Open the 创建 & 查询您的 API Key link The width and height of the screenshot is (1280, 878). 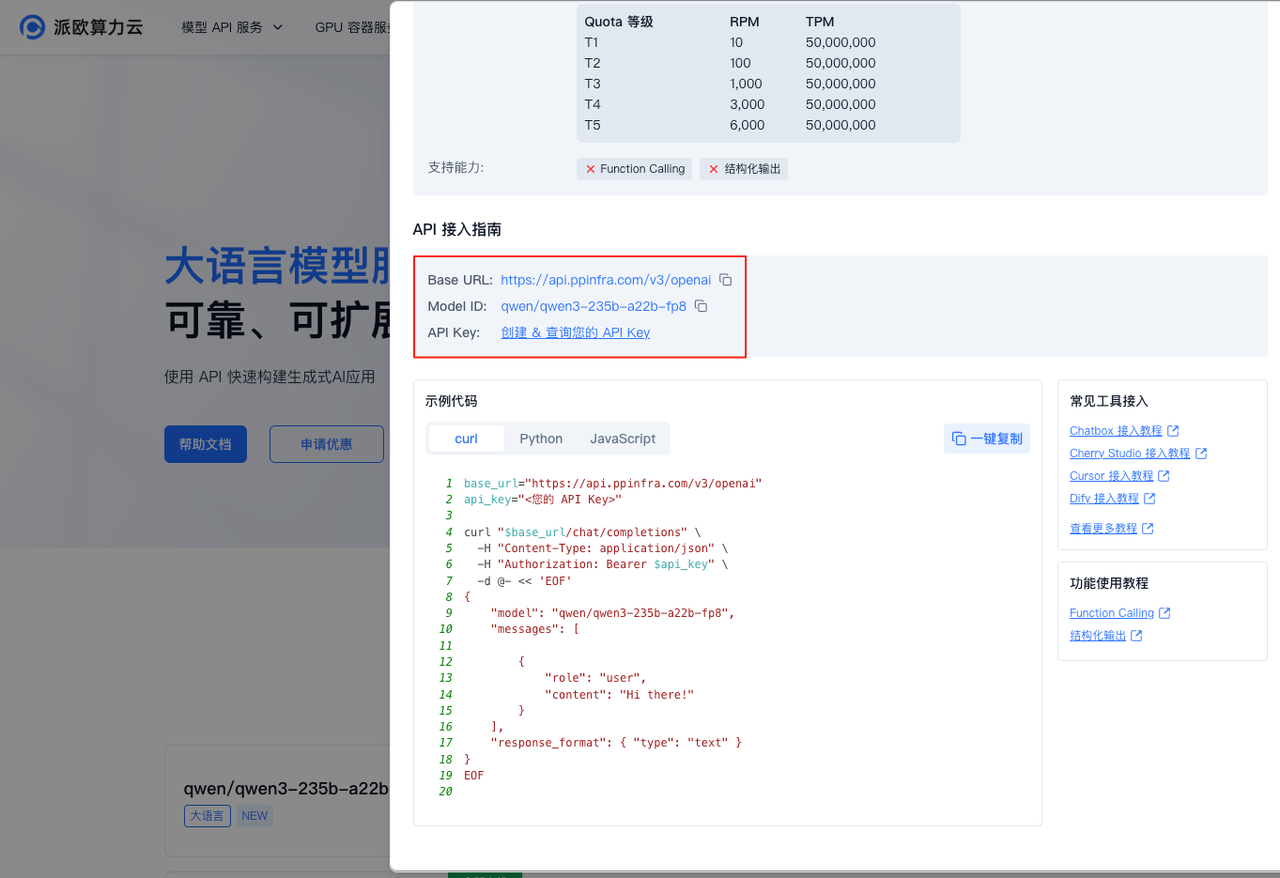click(x=575, y=332)
